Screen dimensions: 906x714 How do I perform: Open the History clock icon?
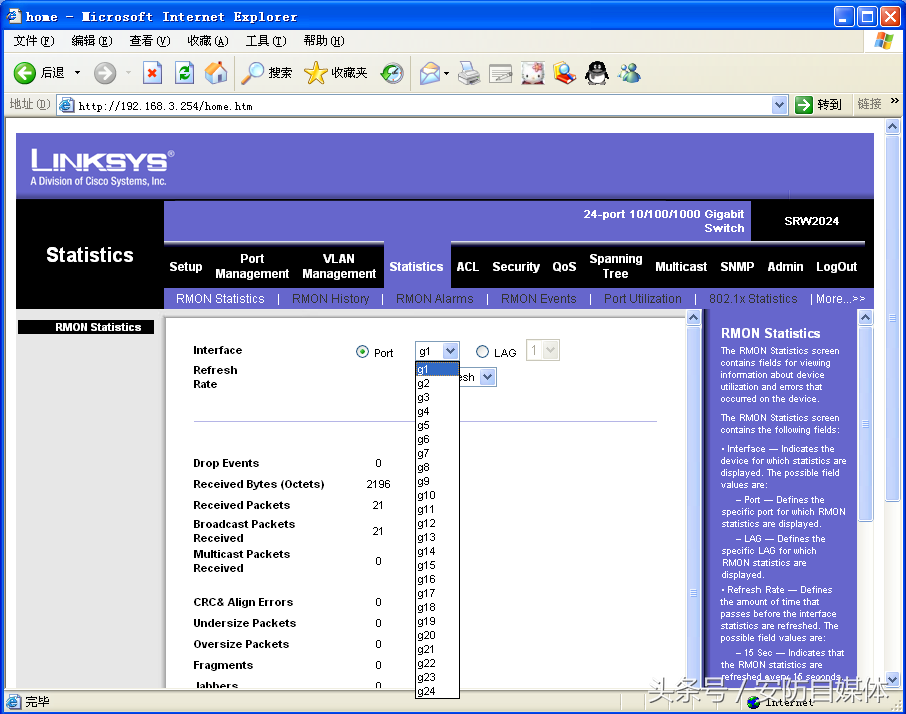392,73
